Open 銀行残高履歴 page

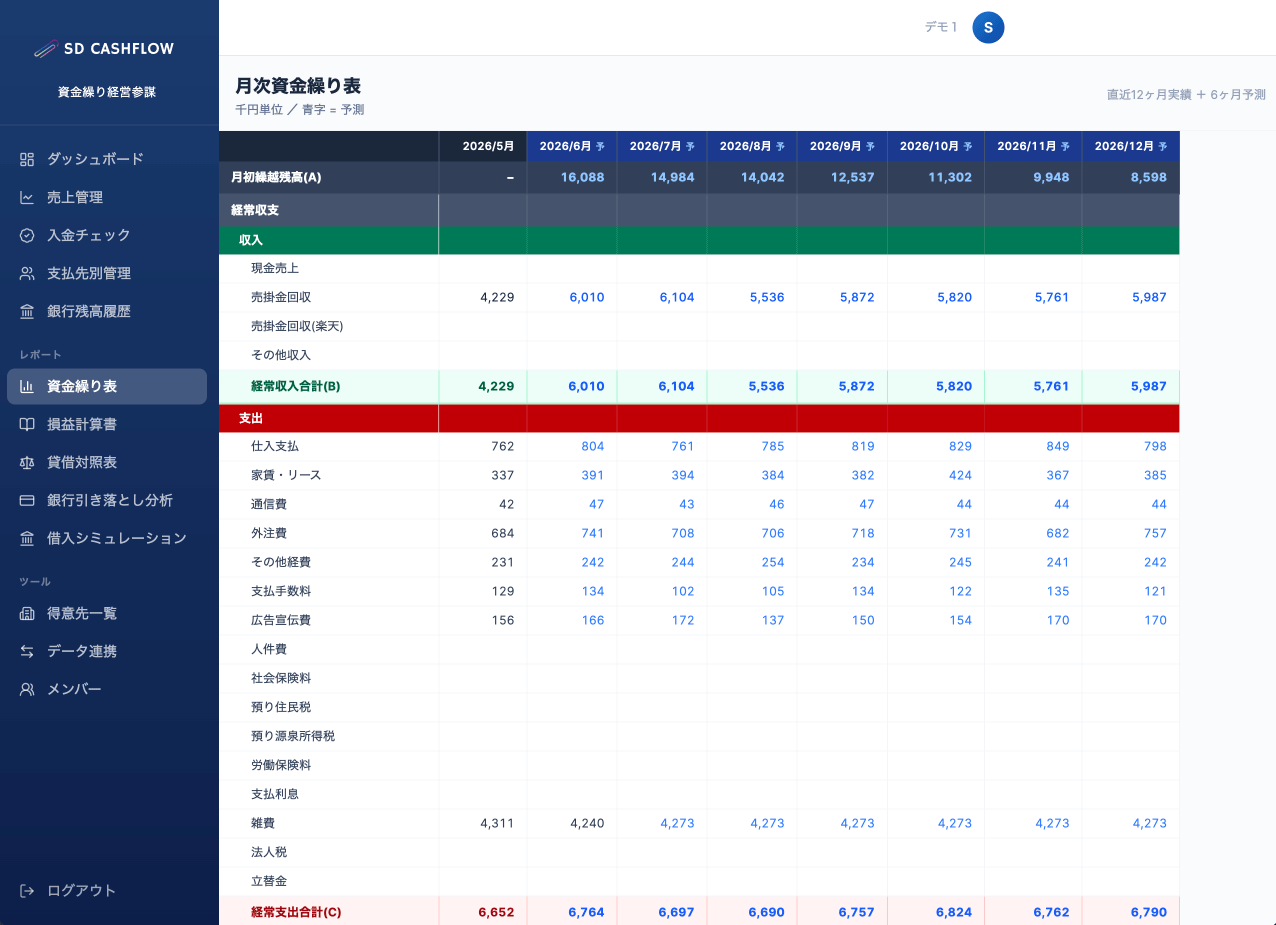coord(107,311)
